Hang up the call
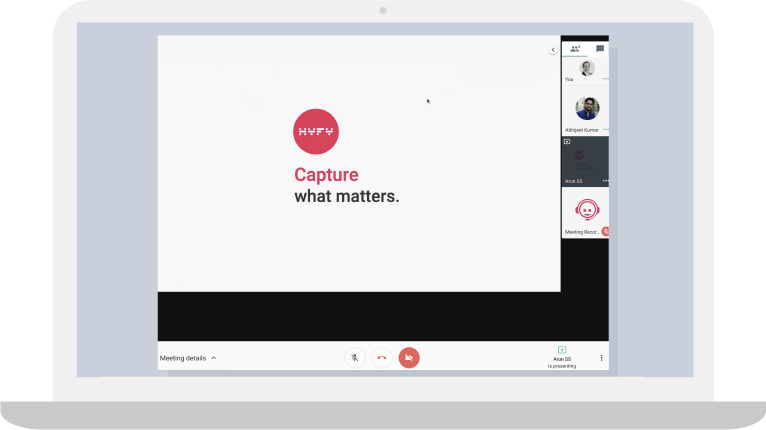The width and height of the screenshot is (766, 430). point(382,358)
